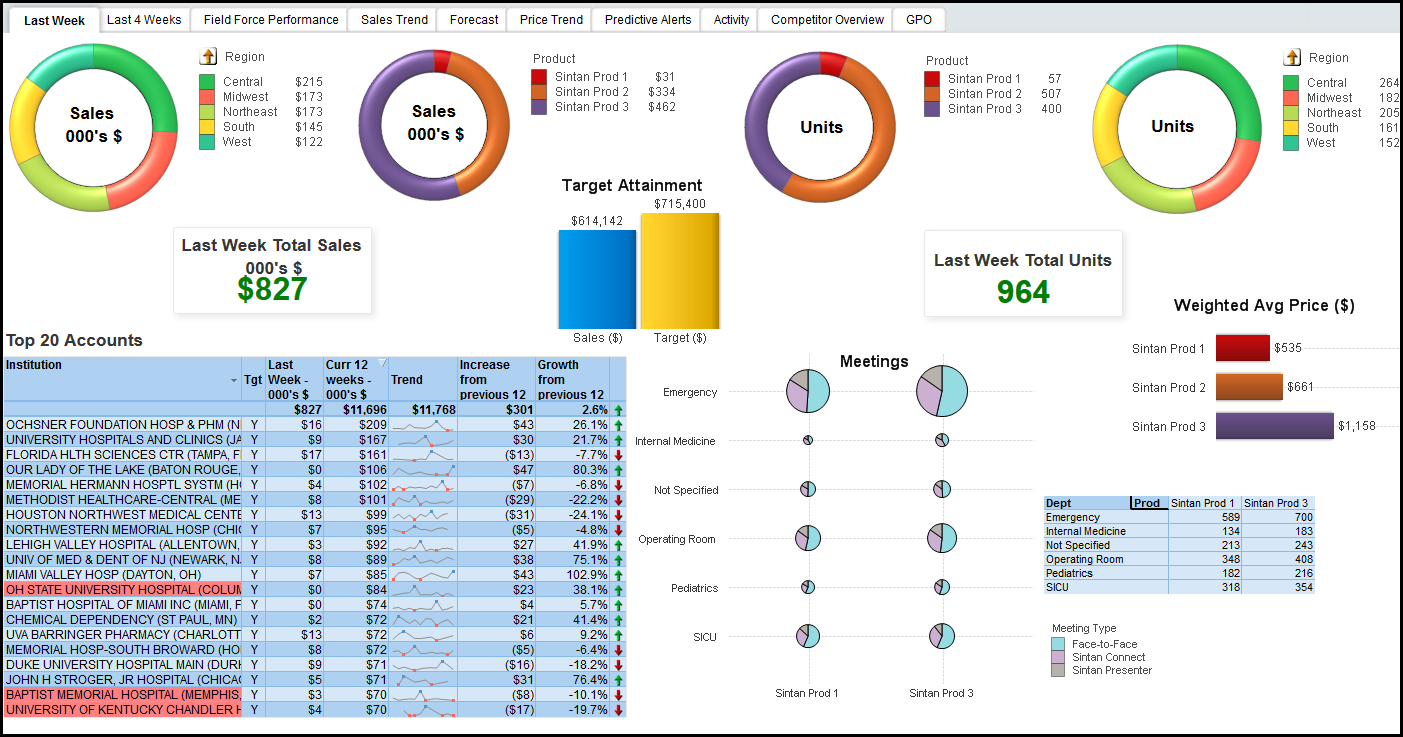Click the red down arrow in FLORIDA HLTH SCIENCES row

618,455
